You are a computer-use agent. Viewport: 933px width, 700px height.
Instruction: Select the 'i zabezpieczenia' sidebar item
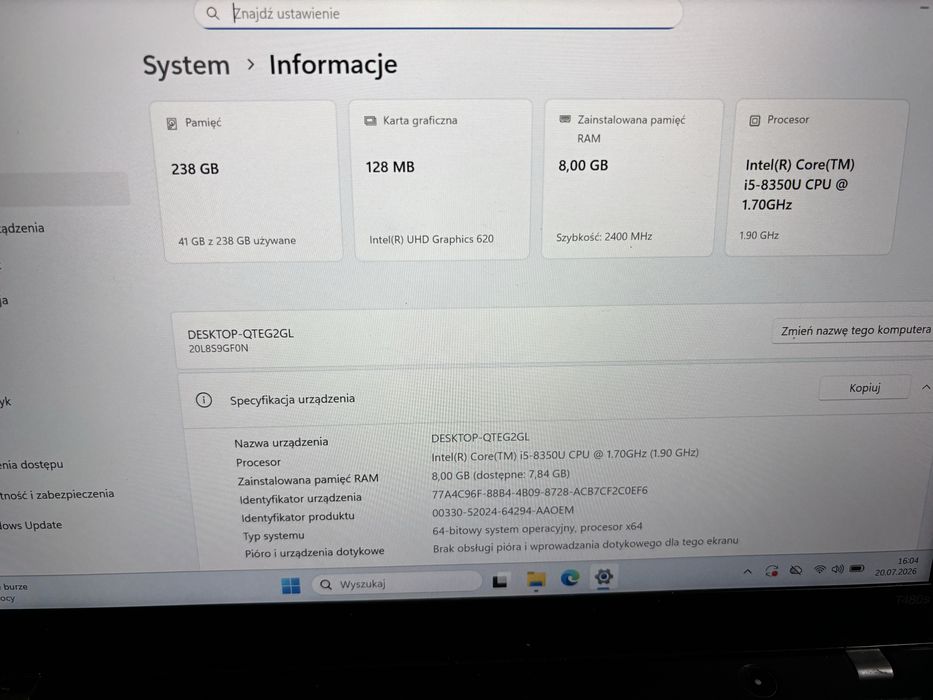(x=57, y=494)
